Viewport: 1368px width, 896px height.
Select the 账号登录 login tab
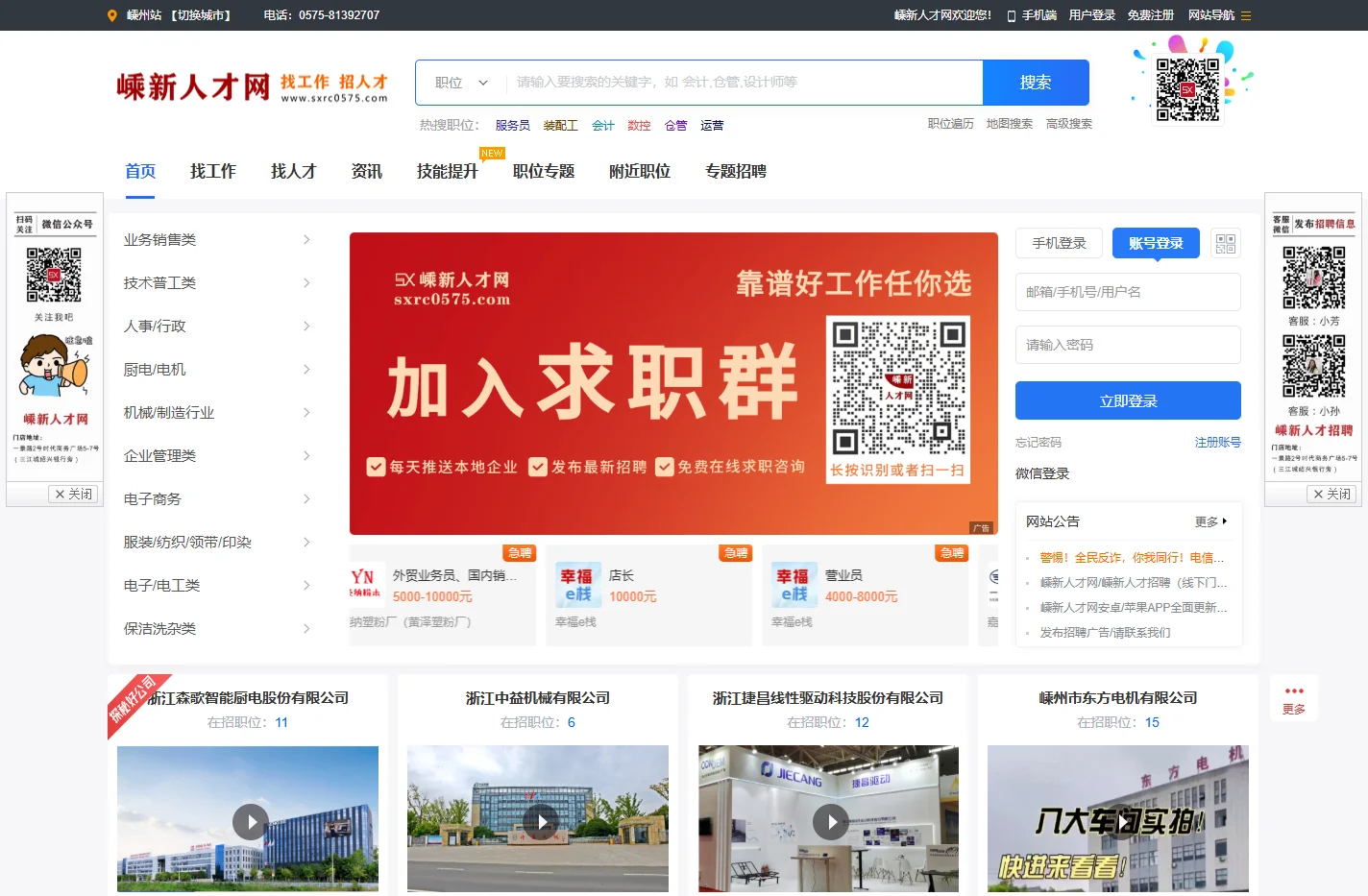[1157, 243]
